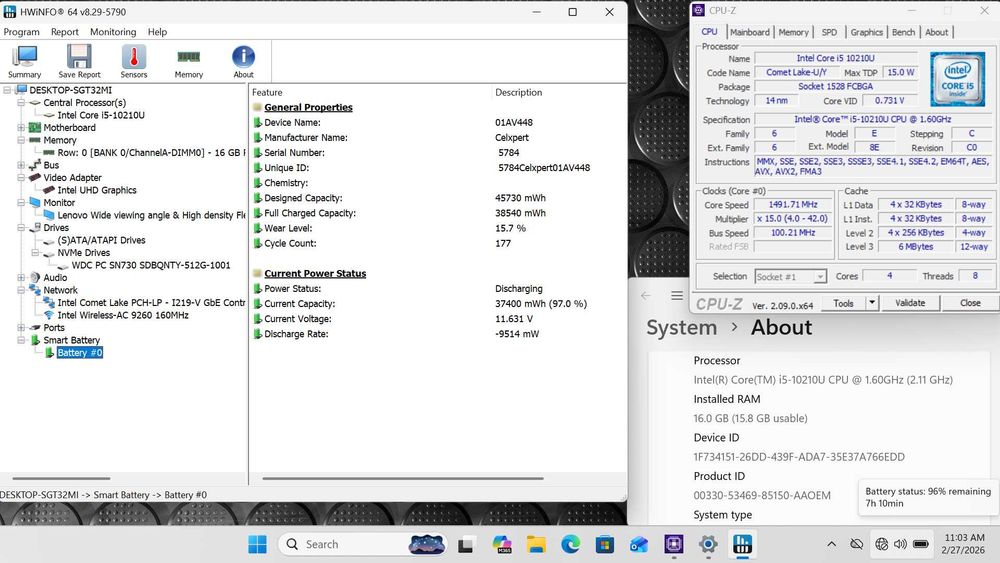Open the Settings gear on the taskbar
The image size is (1000, 563).
(708, 545)
